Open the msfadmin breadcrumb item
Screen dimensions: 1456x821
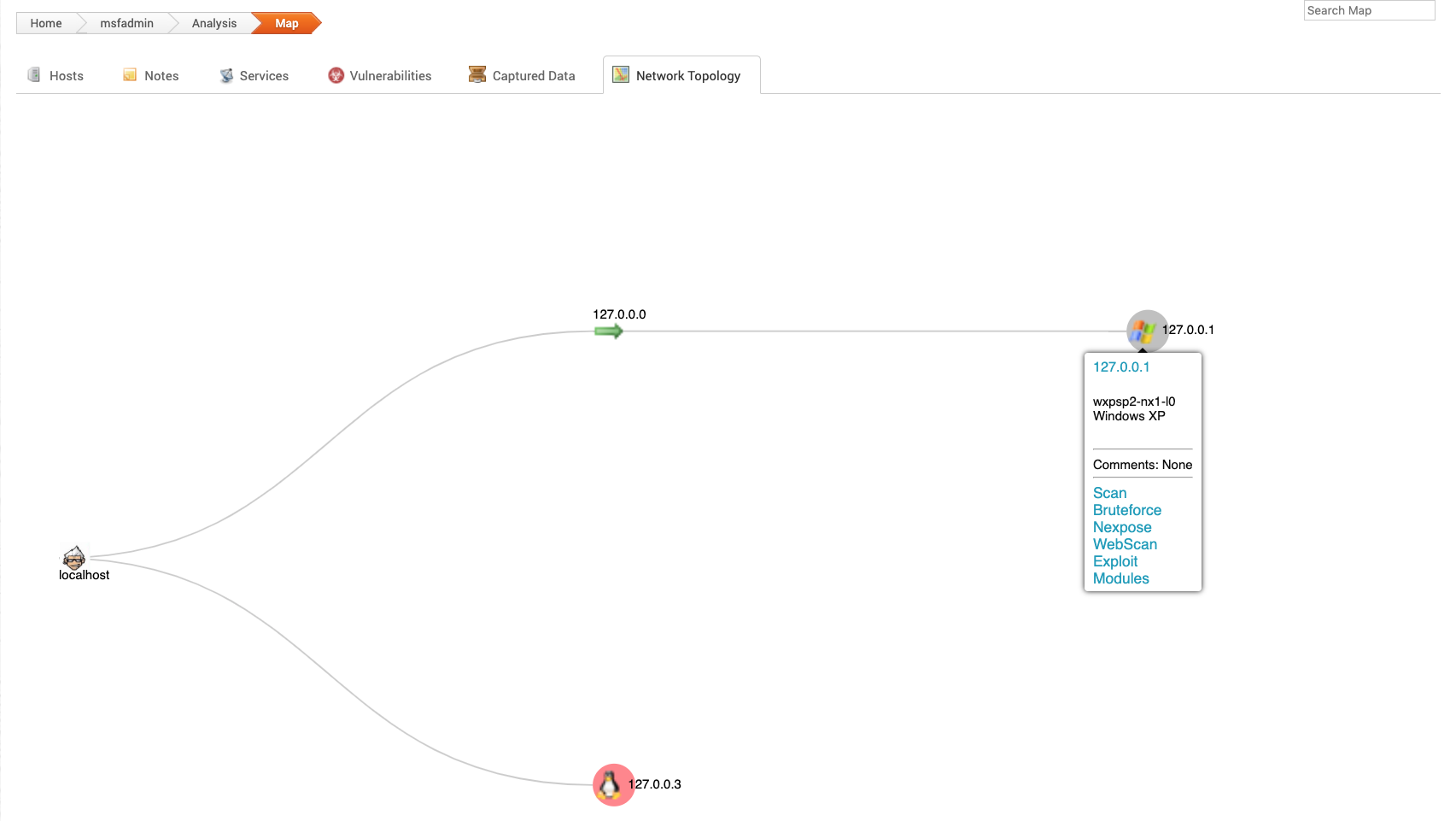point(126,23)
